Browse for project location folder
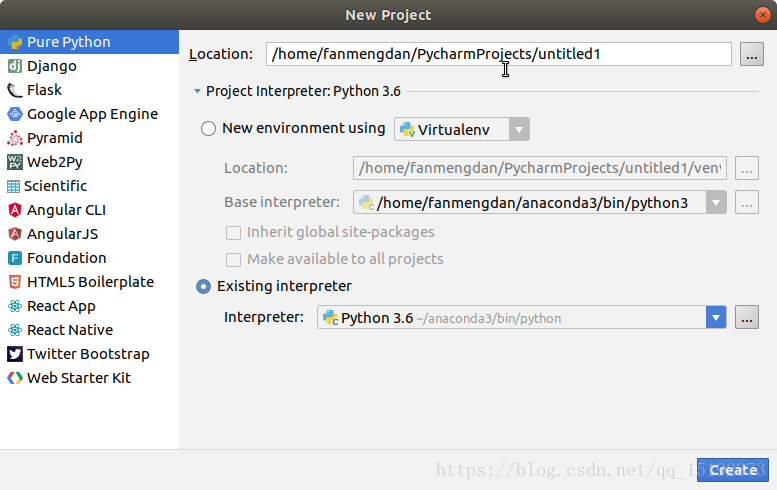777x490 pixels. 752,54
